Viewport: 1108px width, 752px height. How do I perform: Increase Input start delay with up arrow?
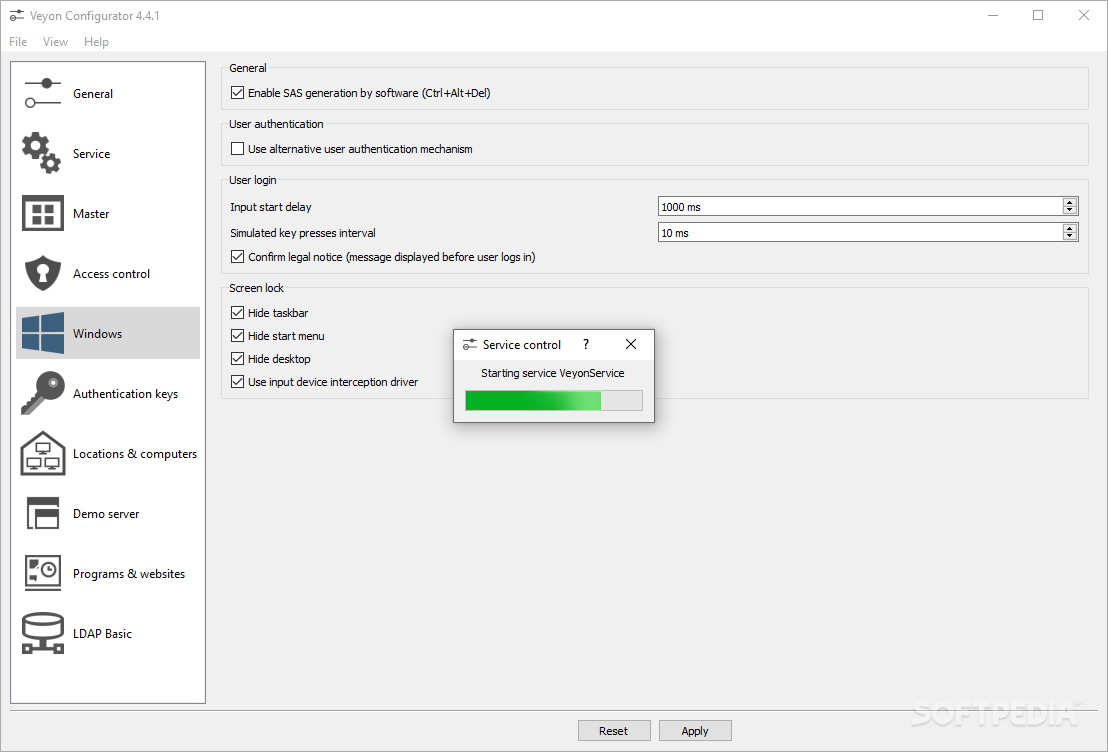tap(1070, 203)
